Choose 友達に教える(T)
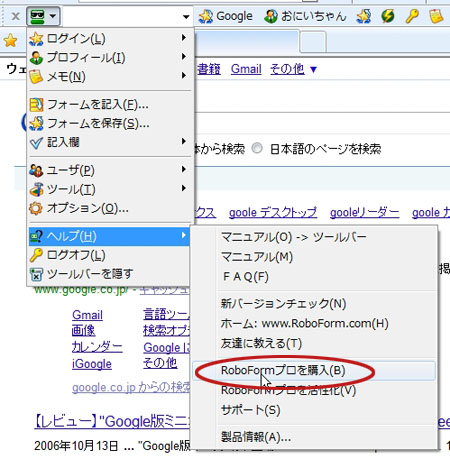Viewport: 450px width, 459px height. (314, 343)
